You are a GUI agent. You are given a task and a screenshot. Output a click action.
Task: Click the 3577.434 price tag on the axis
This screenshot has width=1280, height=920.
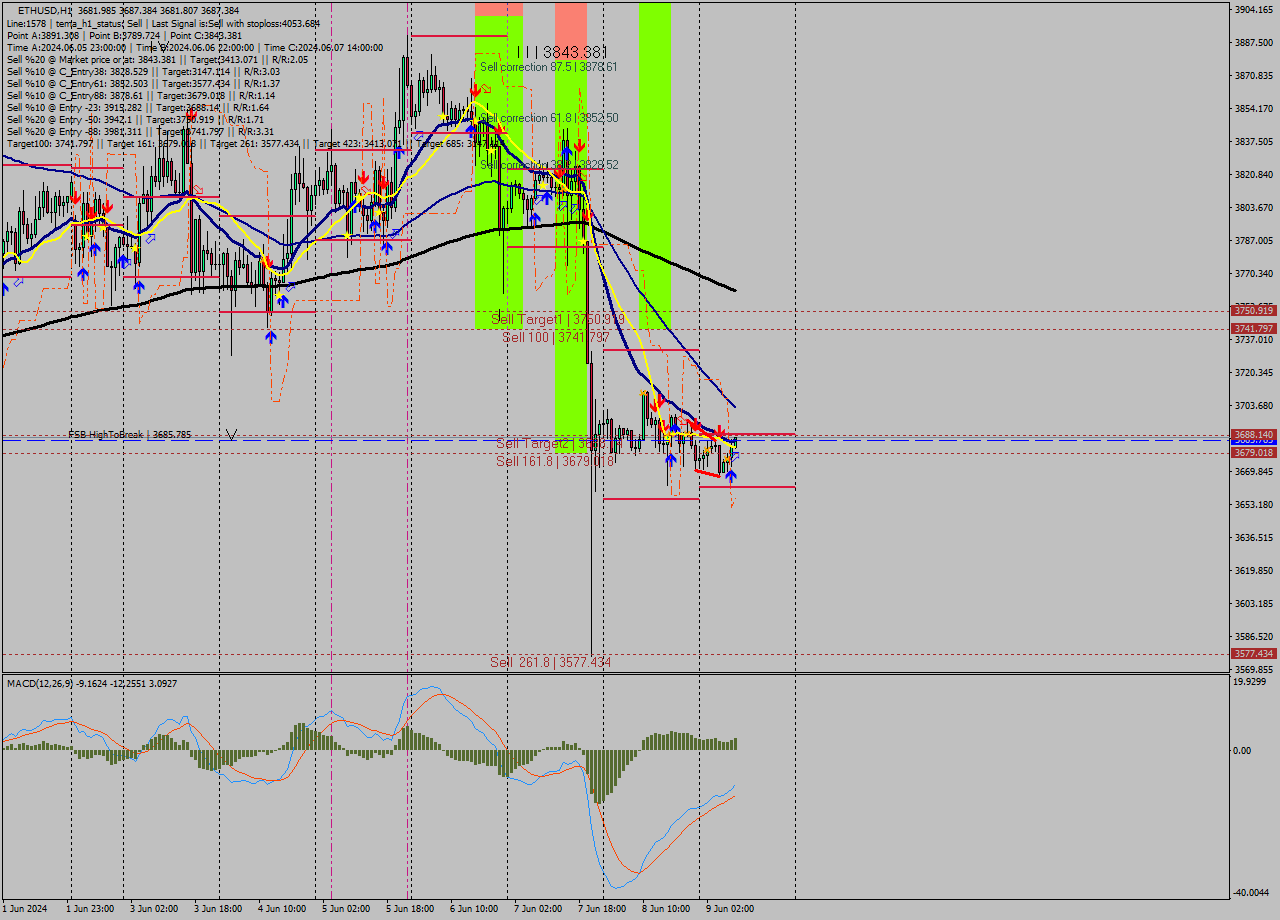1254,653
